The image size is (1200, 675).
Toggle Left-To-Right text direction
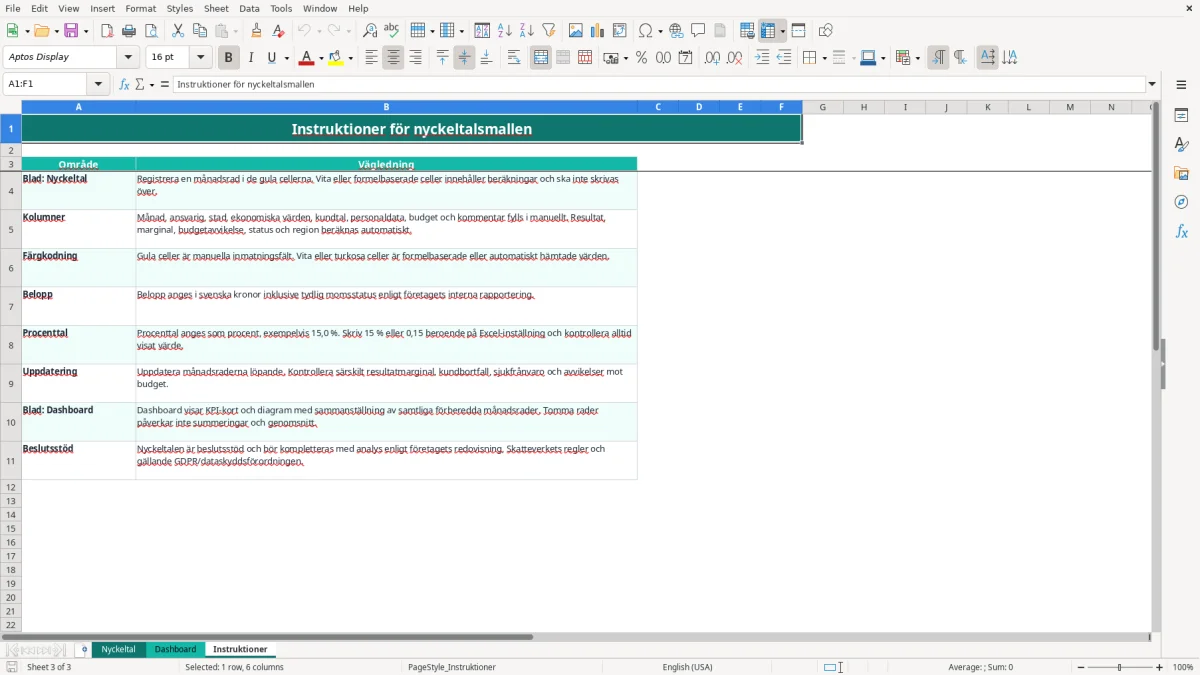pyautogui.click(x=938, y=58)
